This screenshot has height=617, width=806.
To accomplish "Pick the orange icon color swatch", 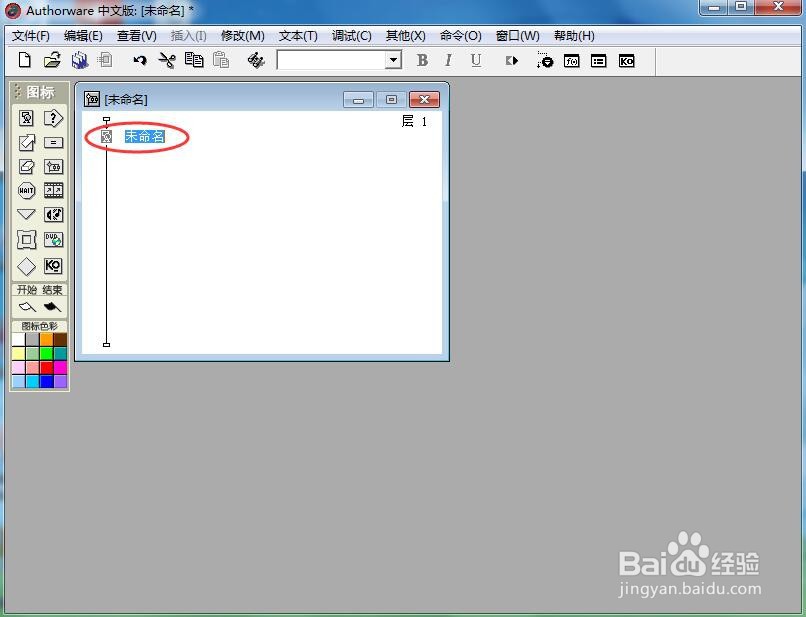I will (x=46, y=339).
